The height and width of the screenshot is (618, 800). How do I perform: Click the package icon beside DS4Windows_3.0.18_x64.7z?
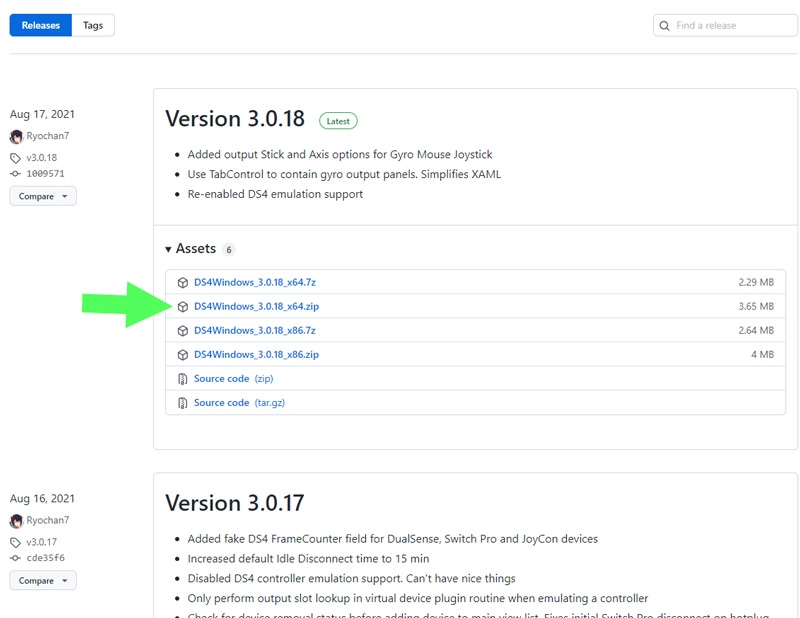click(183, 283)
